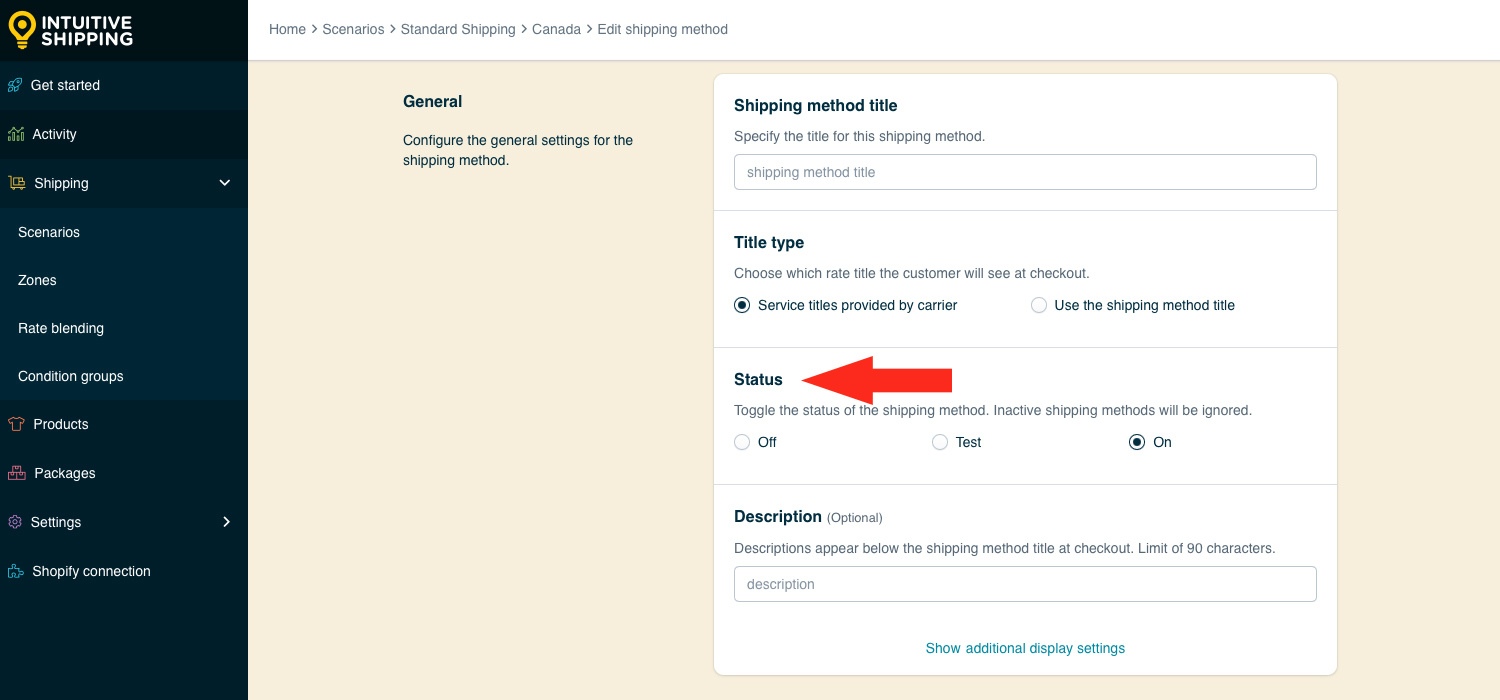Open Scenarios under Shipping
Screen dimensions: 1500x700
tap(124, 232)
